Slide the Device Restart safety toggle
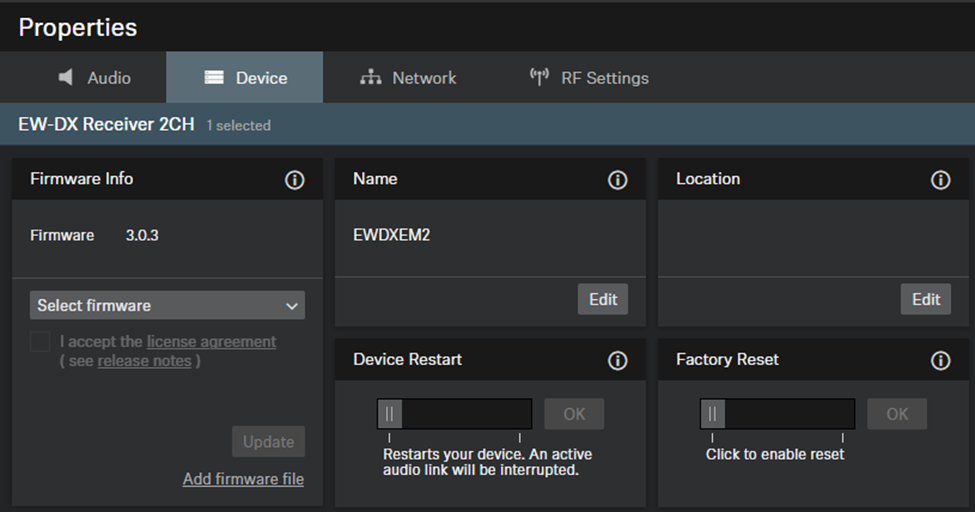The image size is (975, 512). [390, 414]
